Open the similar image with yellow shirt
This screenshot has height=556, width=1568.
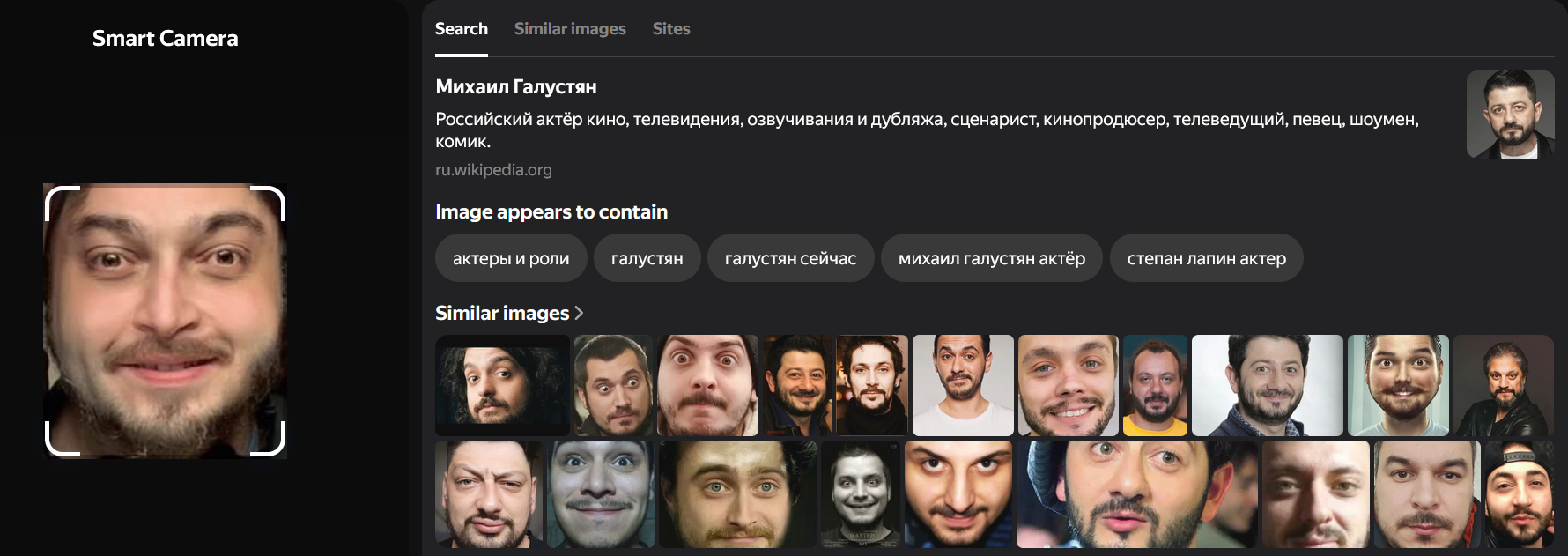pyautogui.click(x=1155, y=385)
